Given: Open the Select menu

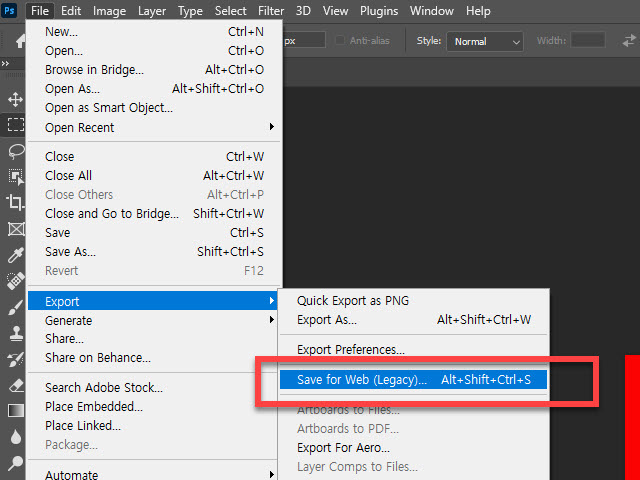Looking at the screenshot, I should 231,11.
